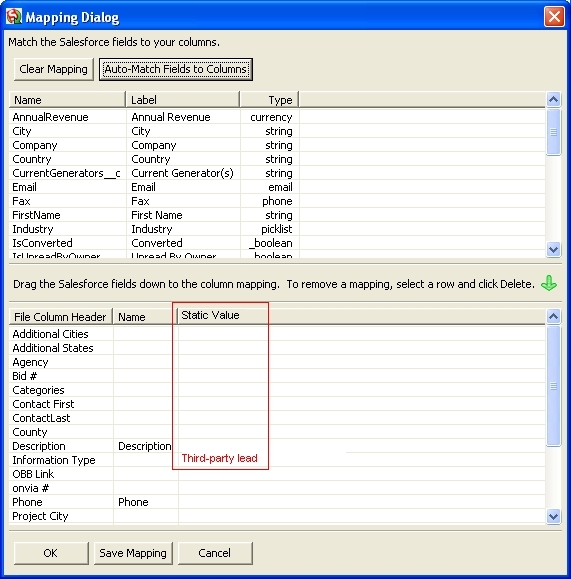Select the CurrentGenerators__c field

click(66, 173)
